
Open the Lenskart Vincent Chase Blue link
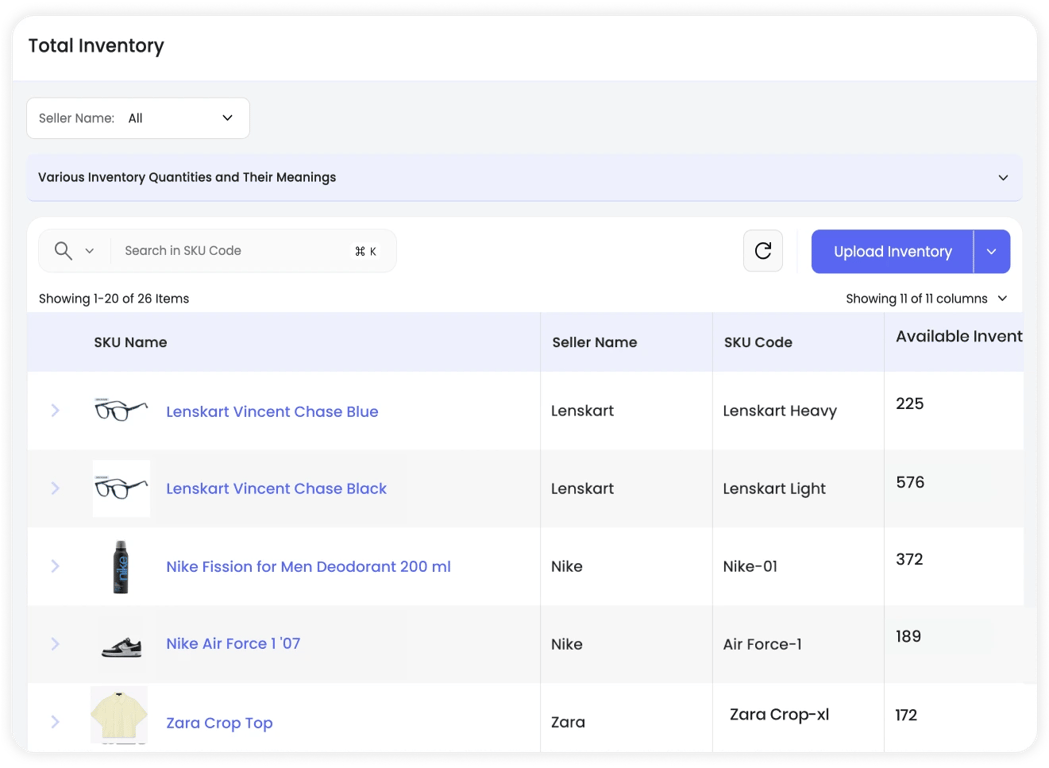click(x=272, y=411)
